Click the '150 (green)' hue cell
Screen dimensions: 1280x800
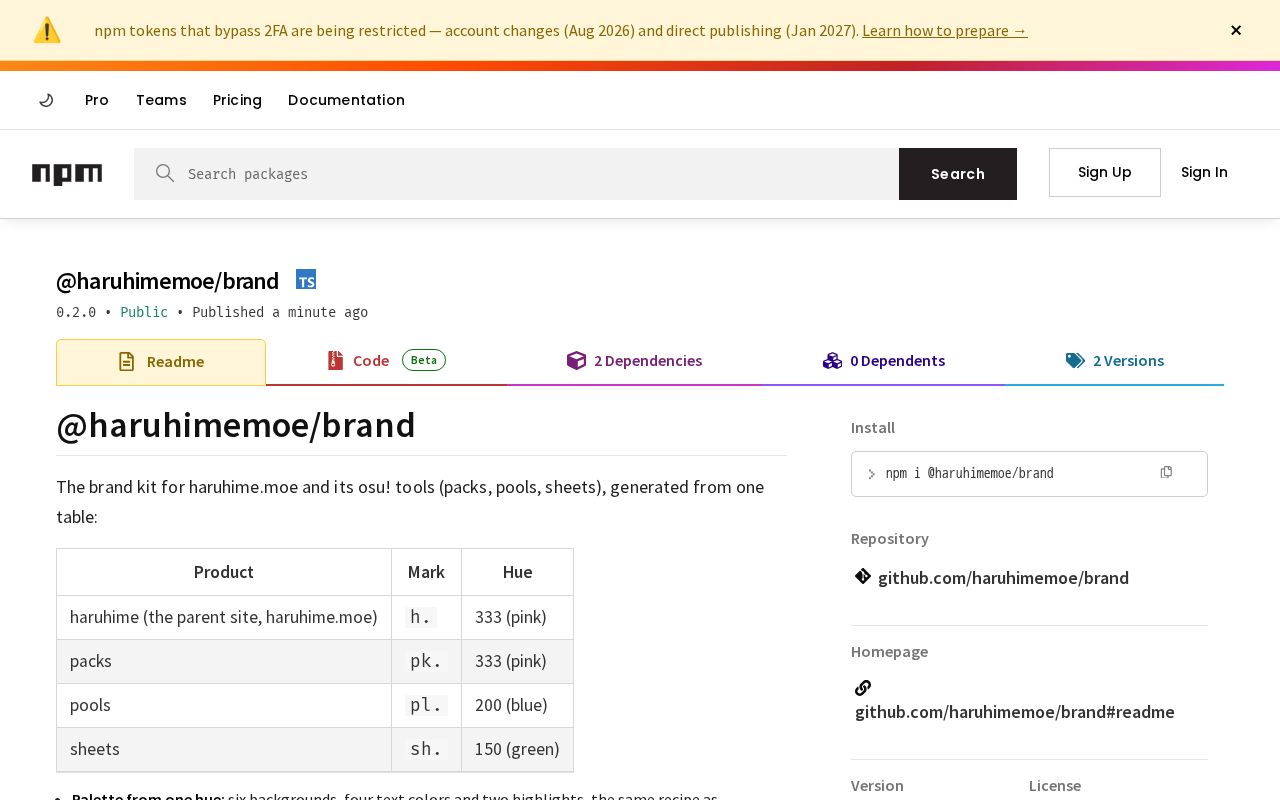click(517, 749)
